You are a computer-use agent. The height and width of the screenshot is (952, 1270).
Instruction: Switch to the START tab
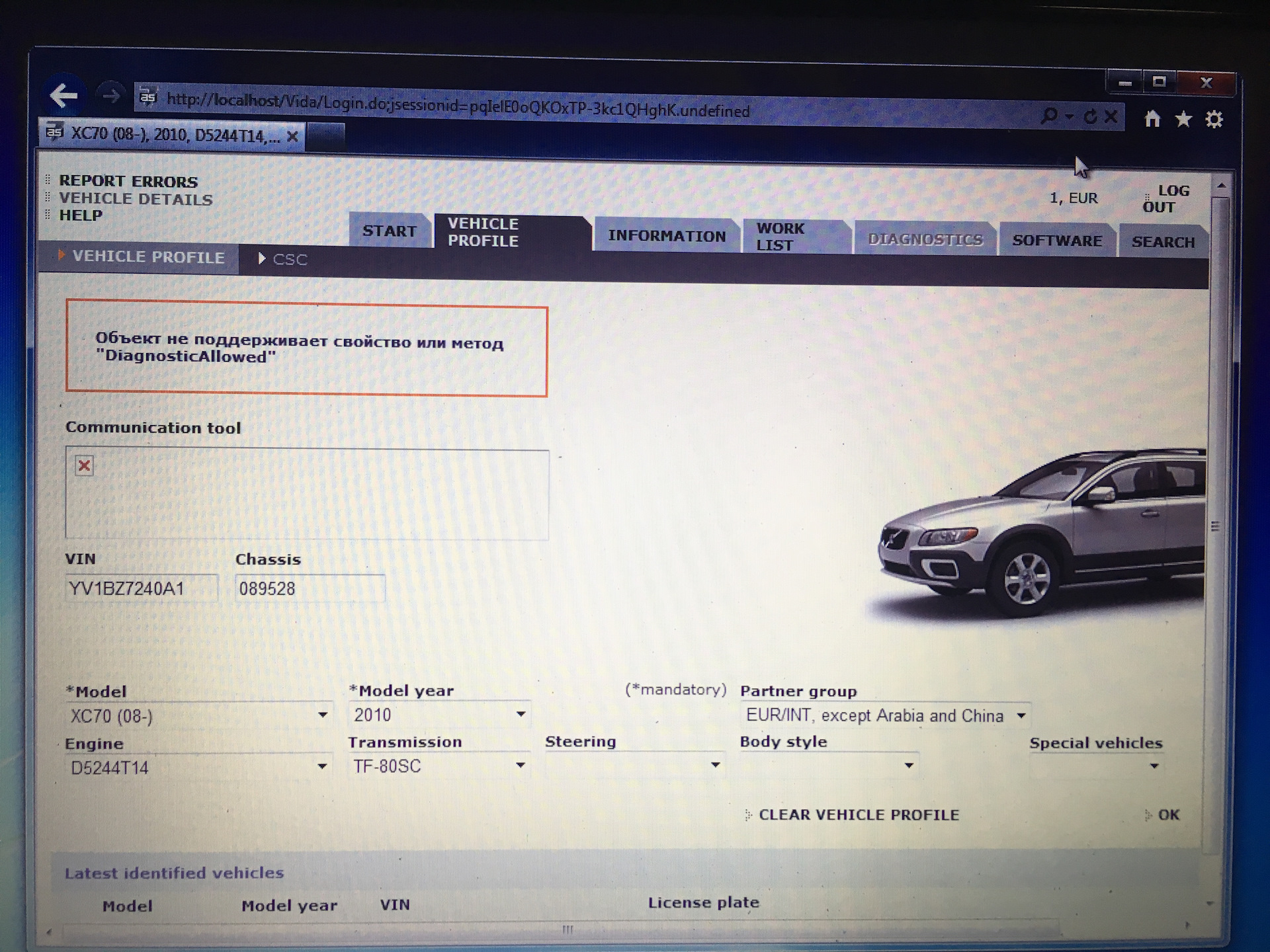point(389,231)
